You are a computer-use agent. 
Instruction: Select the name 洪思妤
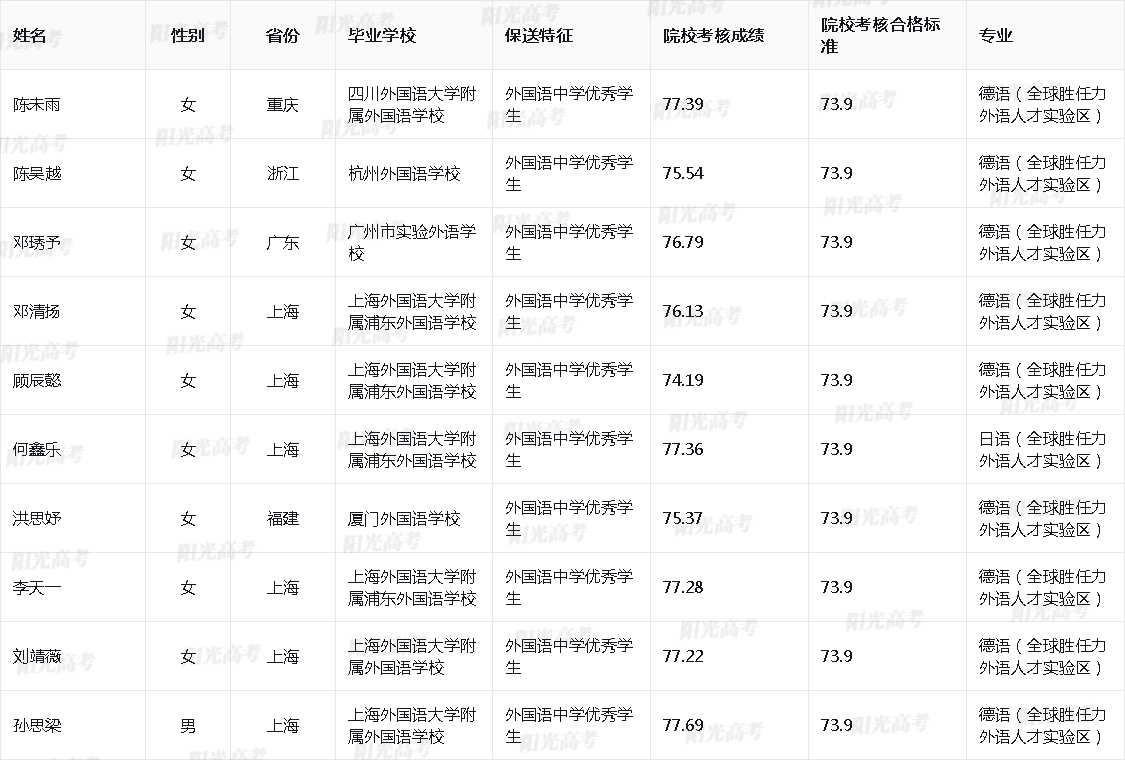click(37, 518)
